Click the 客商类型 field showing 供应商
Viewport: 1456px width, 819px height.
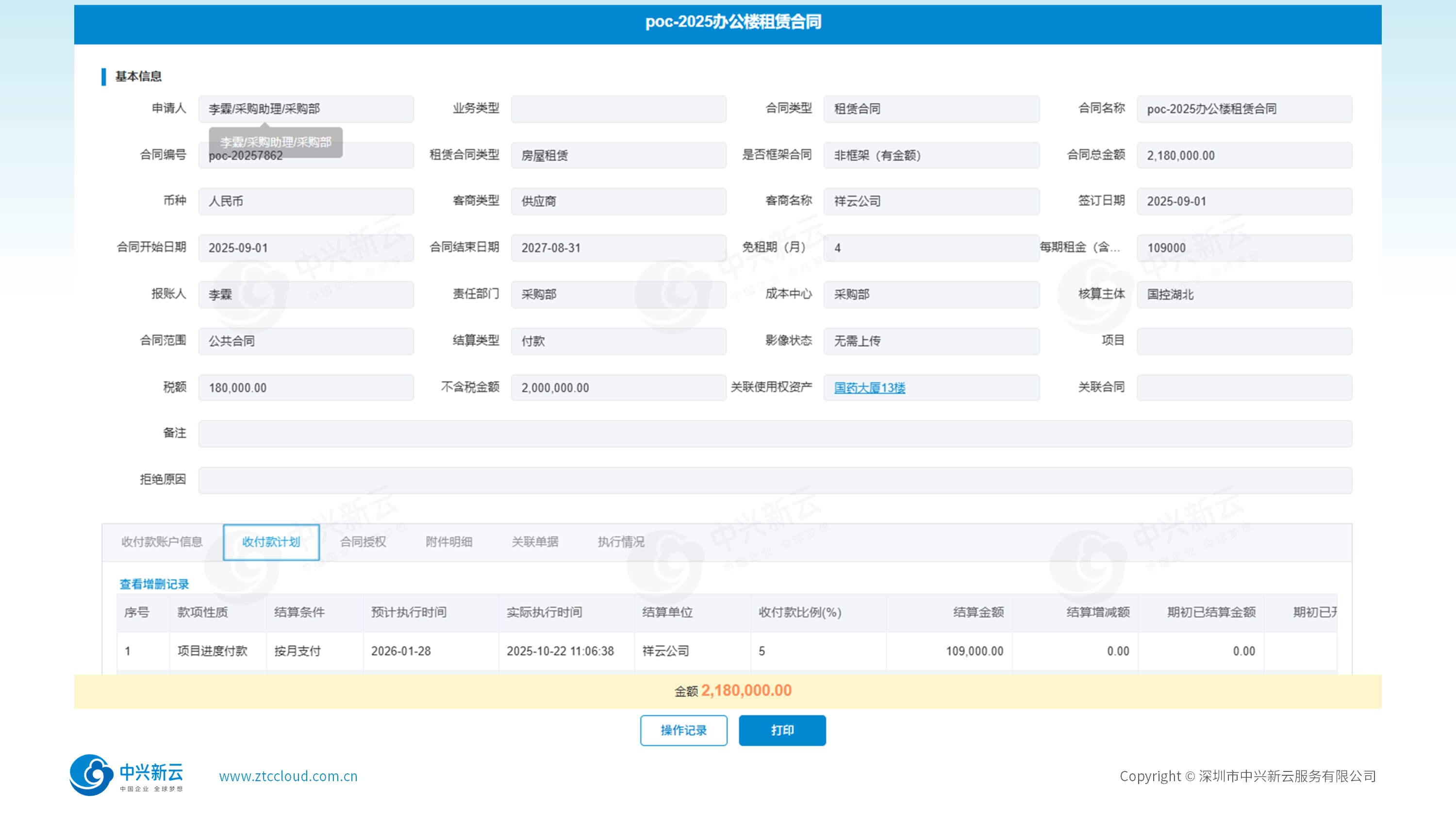(618, 201)
